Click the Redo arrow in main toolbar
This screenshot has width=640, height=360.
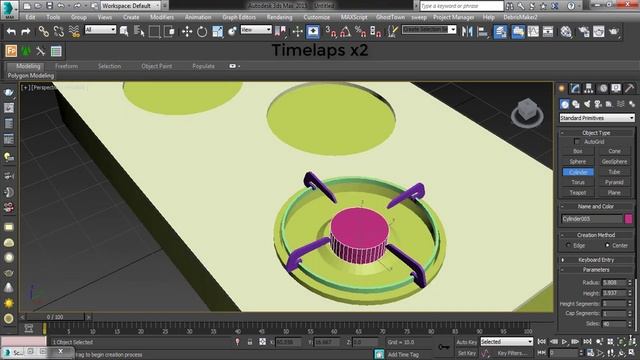tap(26, 31)
